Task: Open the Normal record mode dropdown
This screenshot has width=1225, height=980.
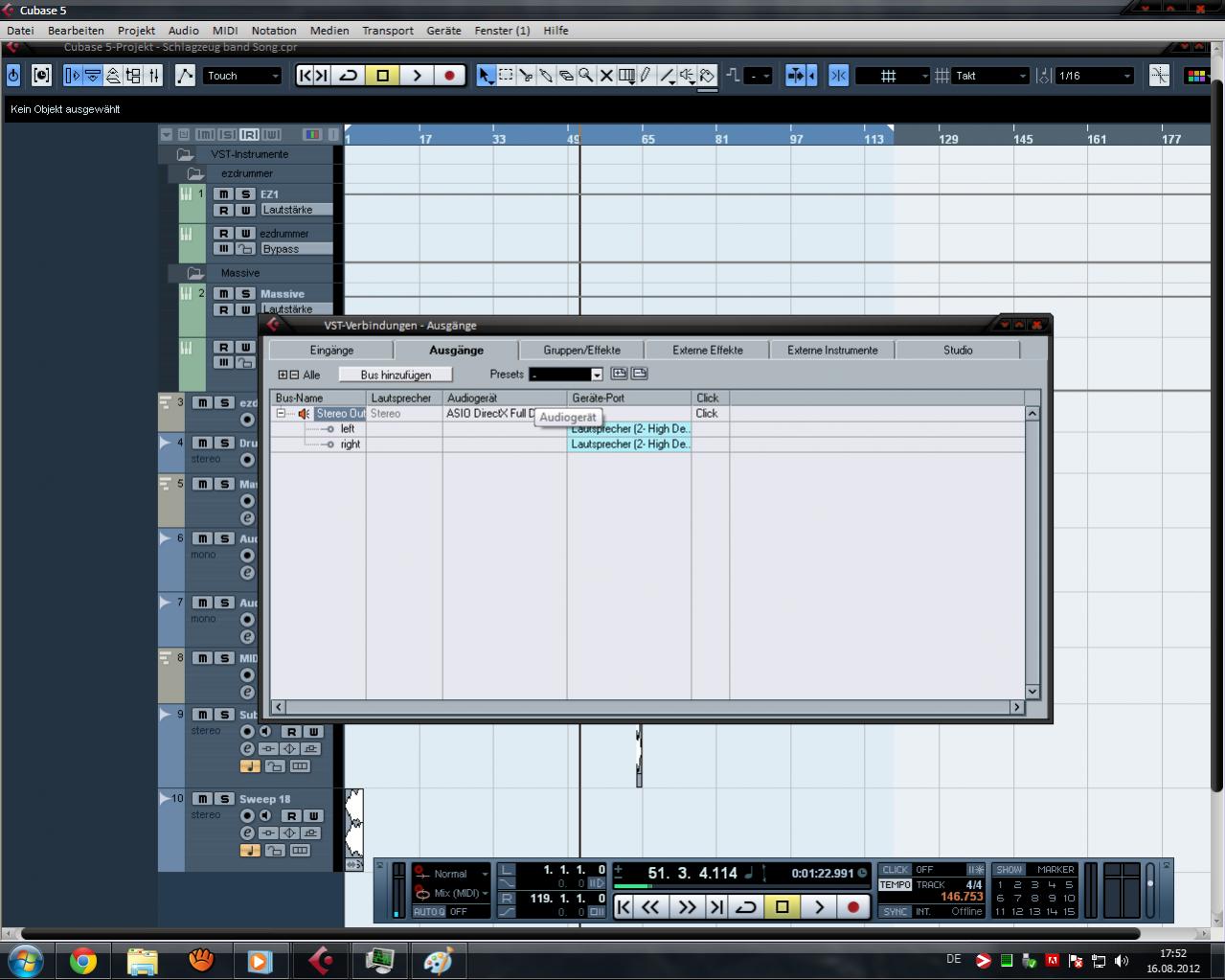Action: (451, 874)
